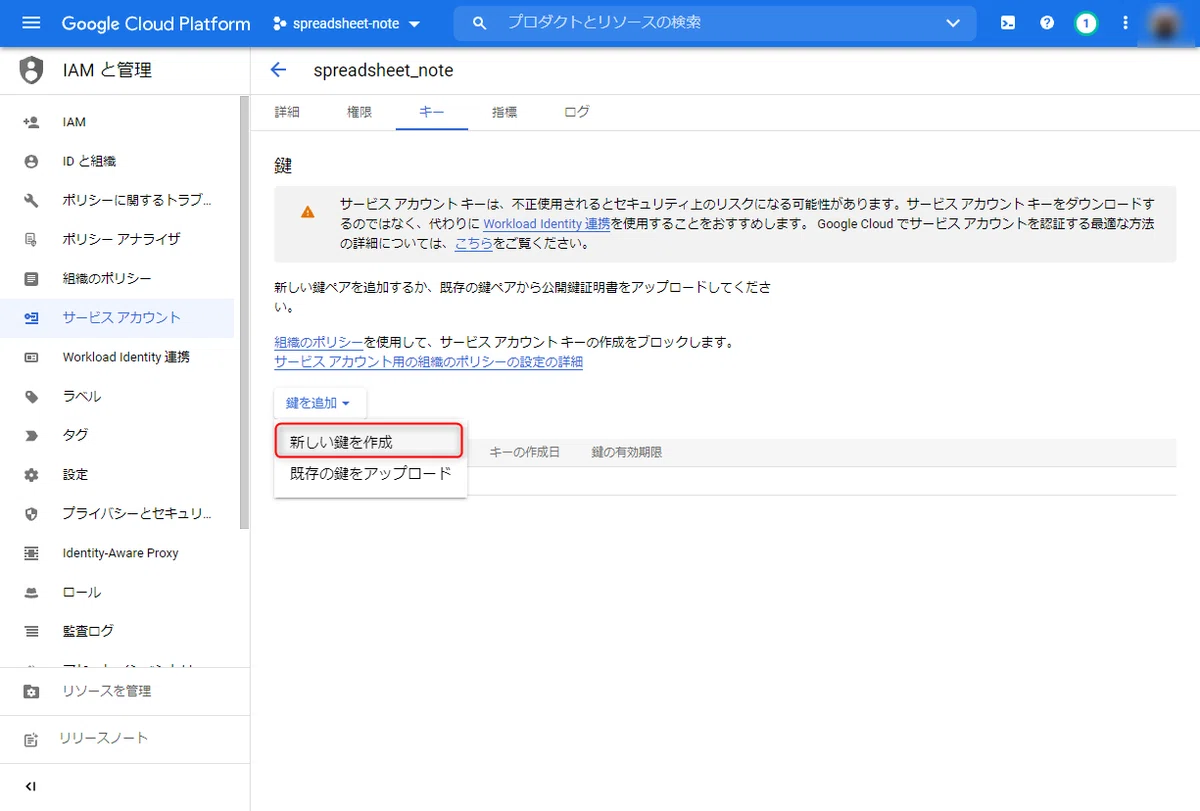Click the IAM add-person sidebar icon
1200x811 pixels.
click(x=31, y=122)
